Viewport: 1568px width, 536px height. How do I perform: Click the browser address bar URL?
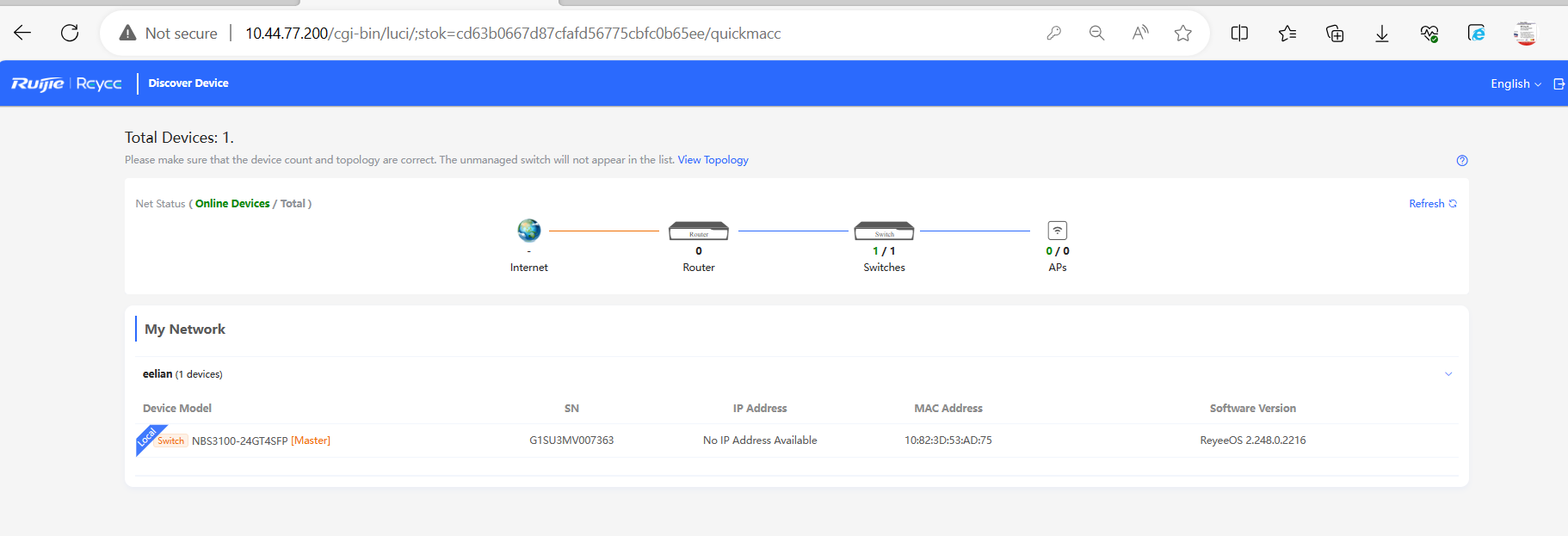513,34
